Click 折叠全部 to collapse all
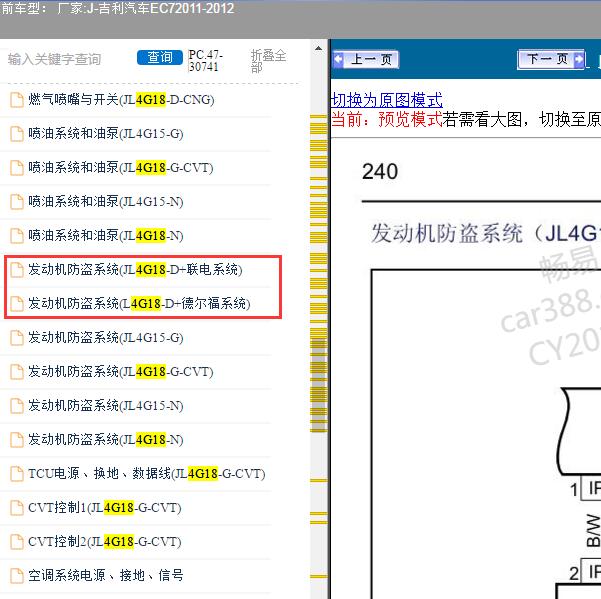The width and height of the screenshot is (601, 599). coord(268,61)
